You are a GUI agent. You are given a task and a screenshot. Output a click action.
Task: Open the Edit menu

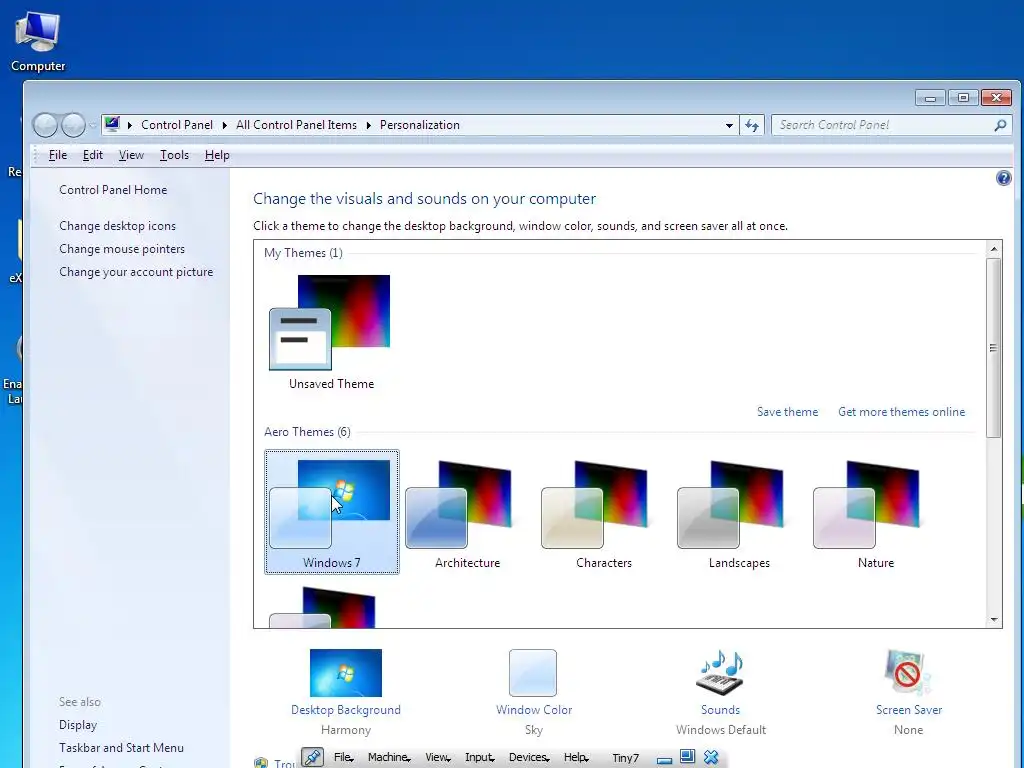pyautogui.click(x=93, y=155)
